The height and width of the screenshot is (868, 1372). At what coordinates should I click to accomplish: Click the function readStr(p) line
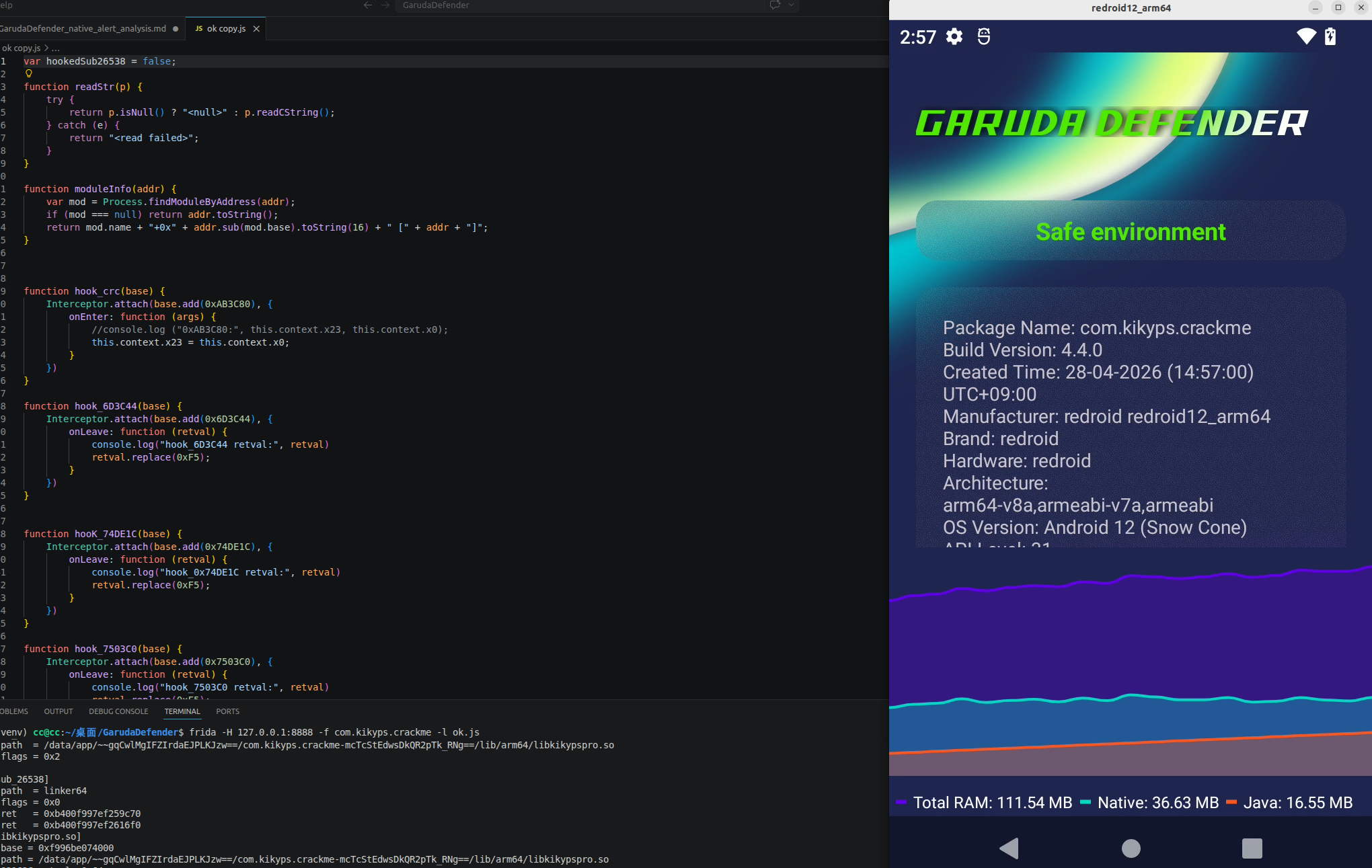(x=83, y=87)
